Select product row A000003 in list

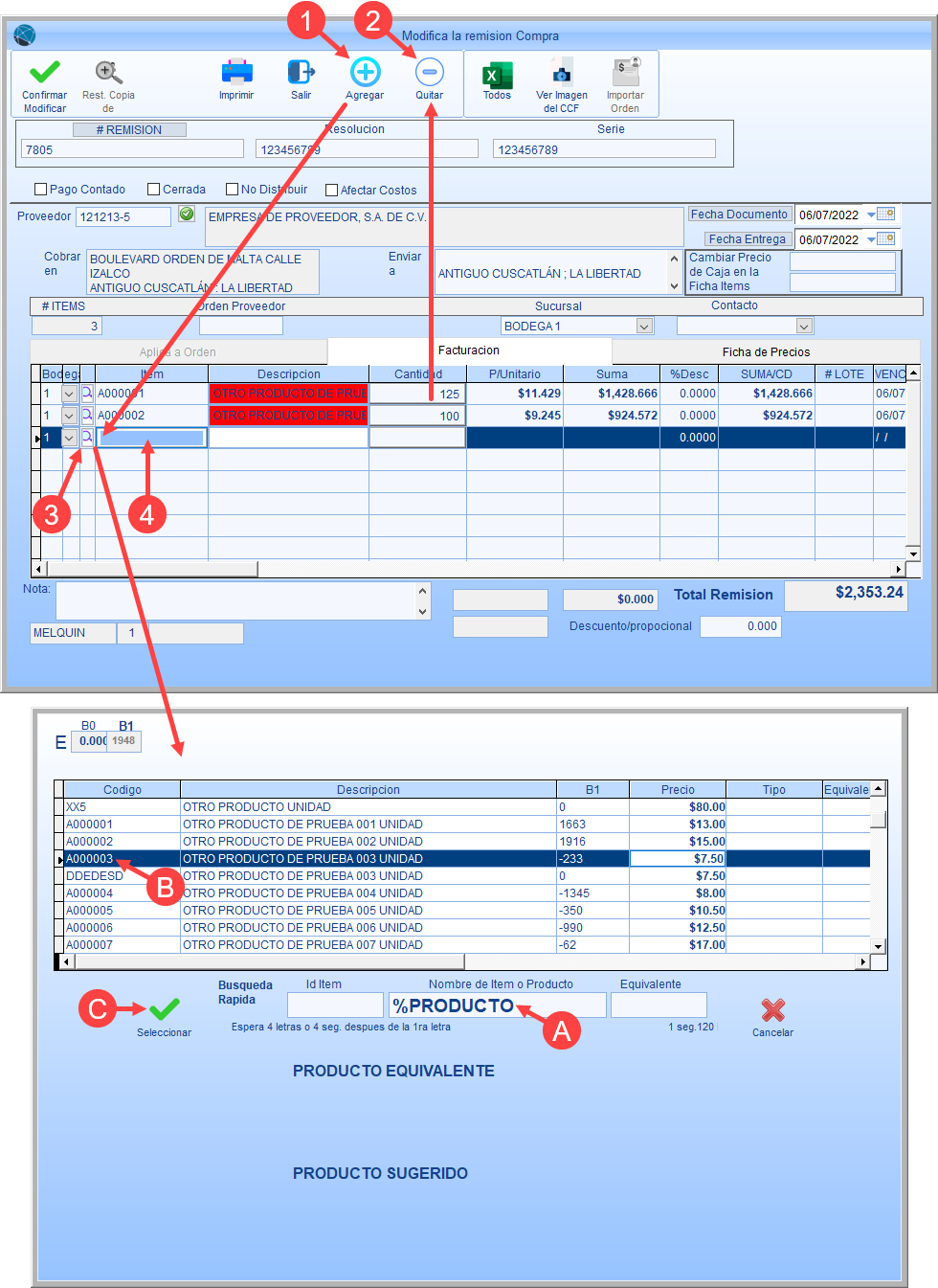point(467,859)
